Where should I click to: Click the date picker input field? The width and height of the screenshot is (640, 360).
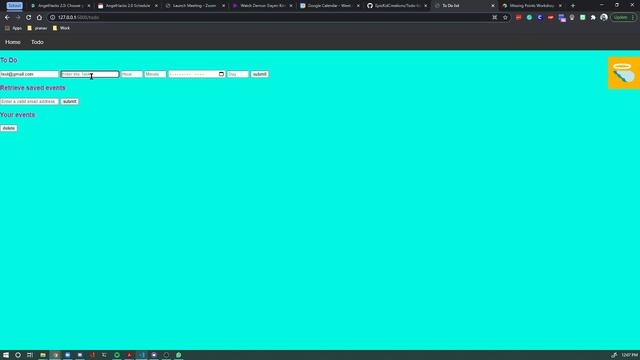click(196, 74)
